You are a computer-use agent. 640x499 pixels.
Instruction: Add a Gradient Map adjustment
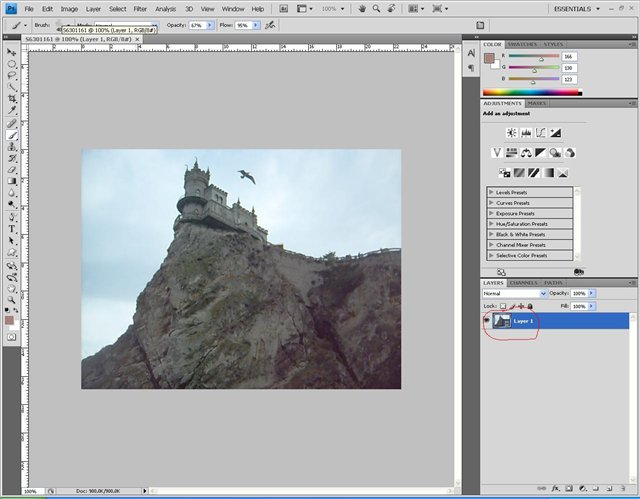click(x=548, y=173)
